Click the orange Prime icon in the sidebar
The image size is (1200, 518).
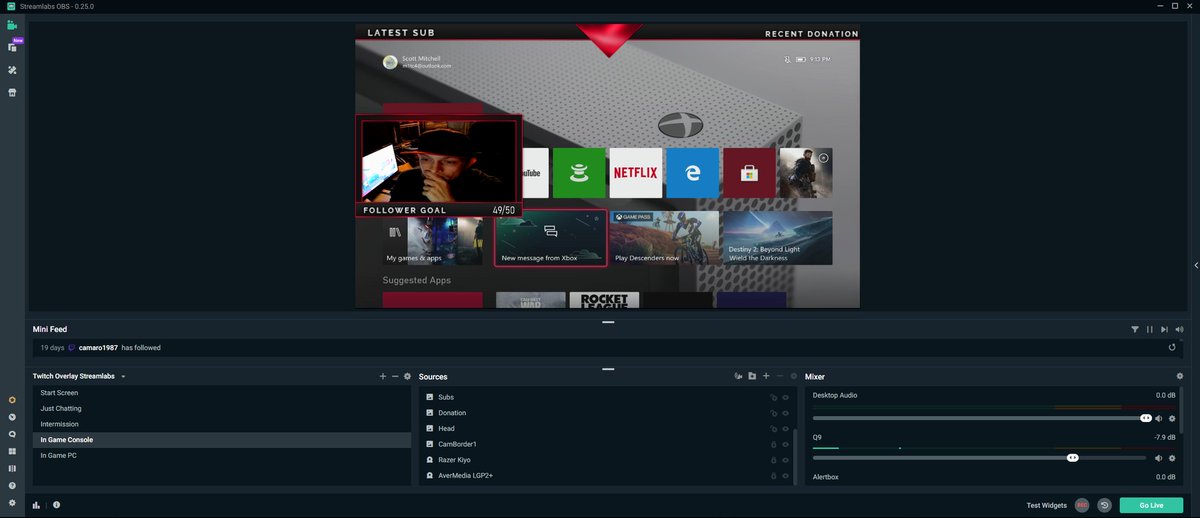click(x=12, y=401)
